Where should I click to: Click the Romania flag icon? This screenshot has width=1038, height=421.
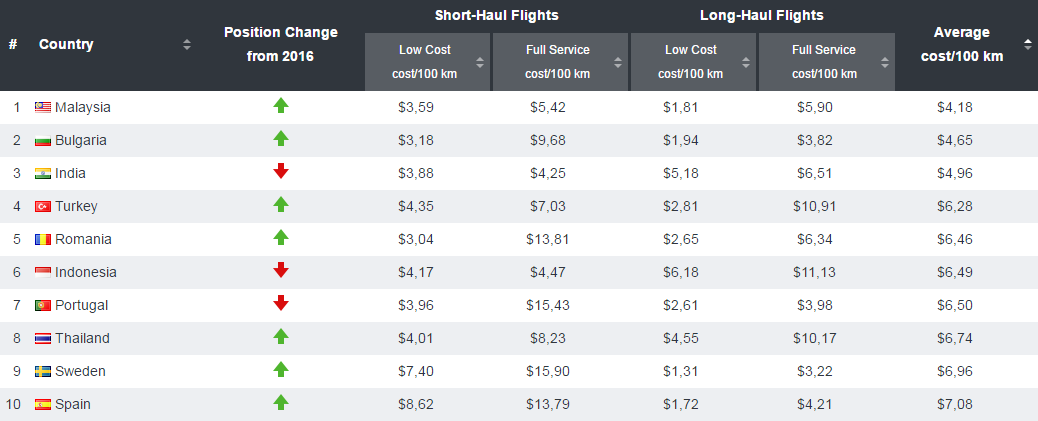(43, 240)
